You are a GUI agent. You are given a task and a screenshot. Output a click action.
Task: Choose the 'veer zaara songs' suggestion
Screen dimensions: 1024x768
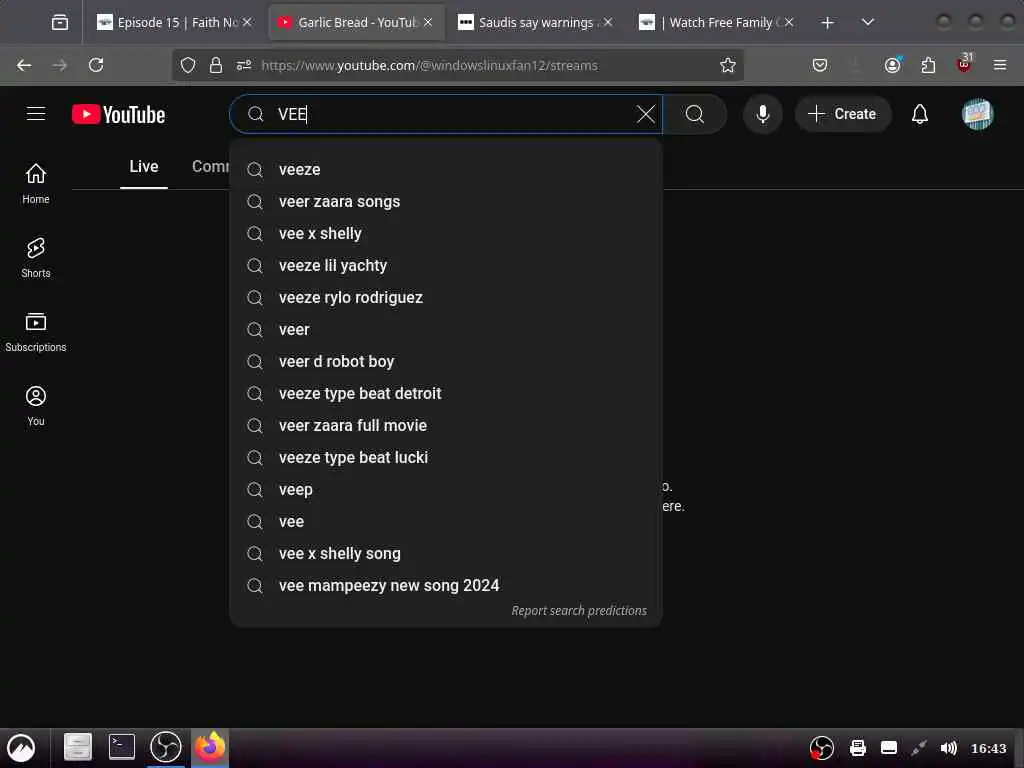point(446,201)
